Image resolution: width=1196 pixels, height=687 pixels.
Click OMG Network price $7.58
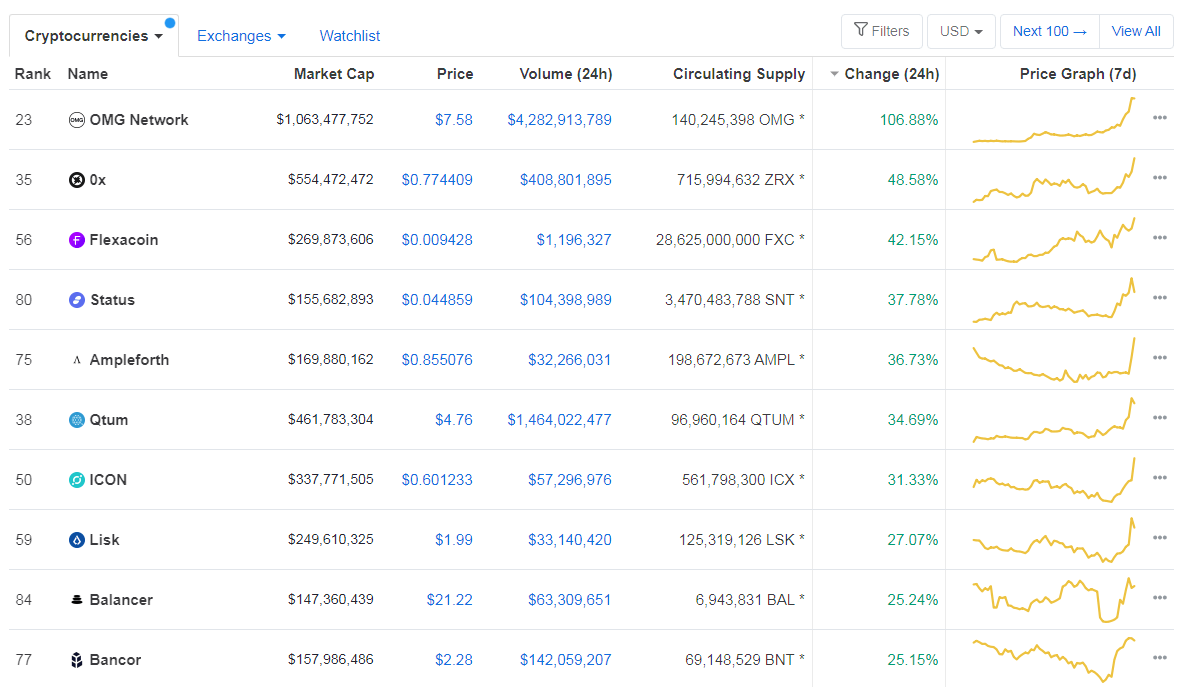454,120
